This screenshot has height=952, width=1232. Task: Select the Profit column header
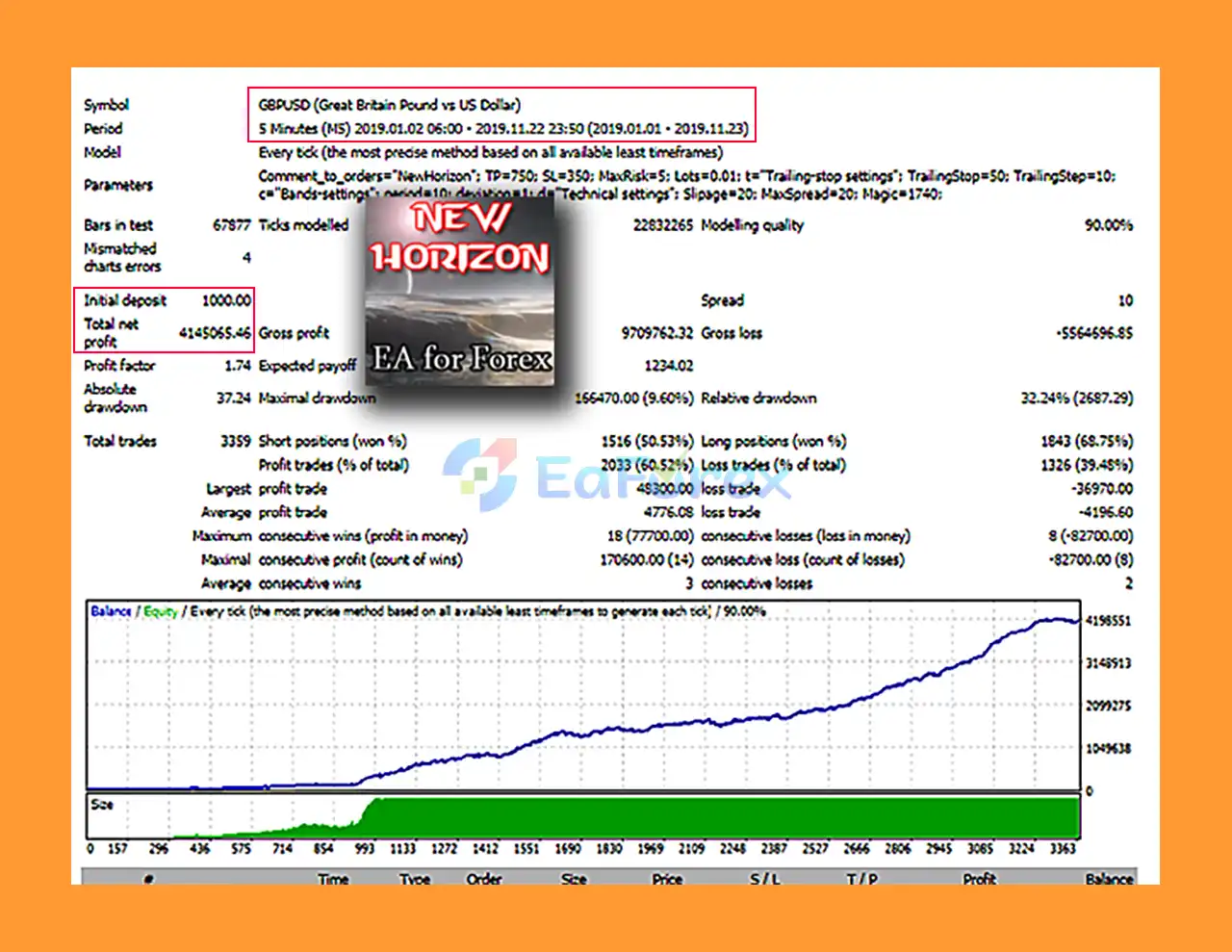pyautogui.click(x=980, y=879)
